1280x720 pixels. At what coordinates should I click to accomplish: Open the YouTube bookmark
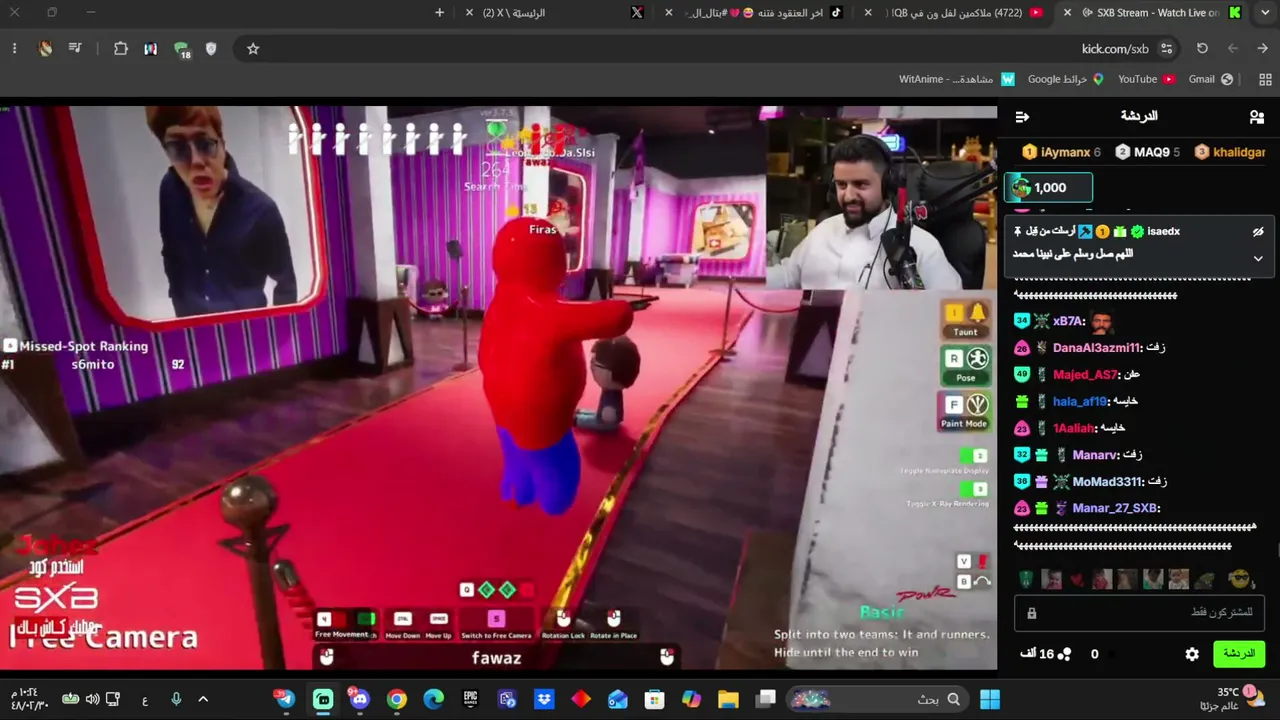pos(1147,79)
